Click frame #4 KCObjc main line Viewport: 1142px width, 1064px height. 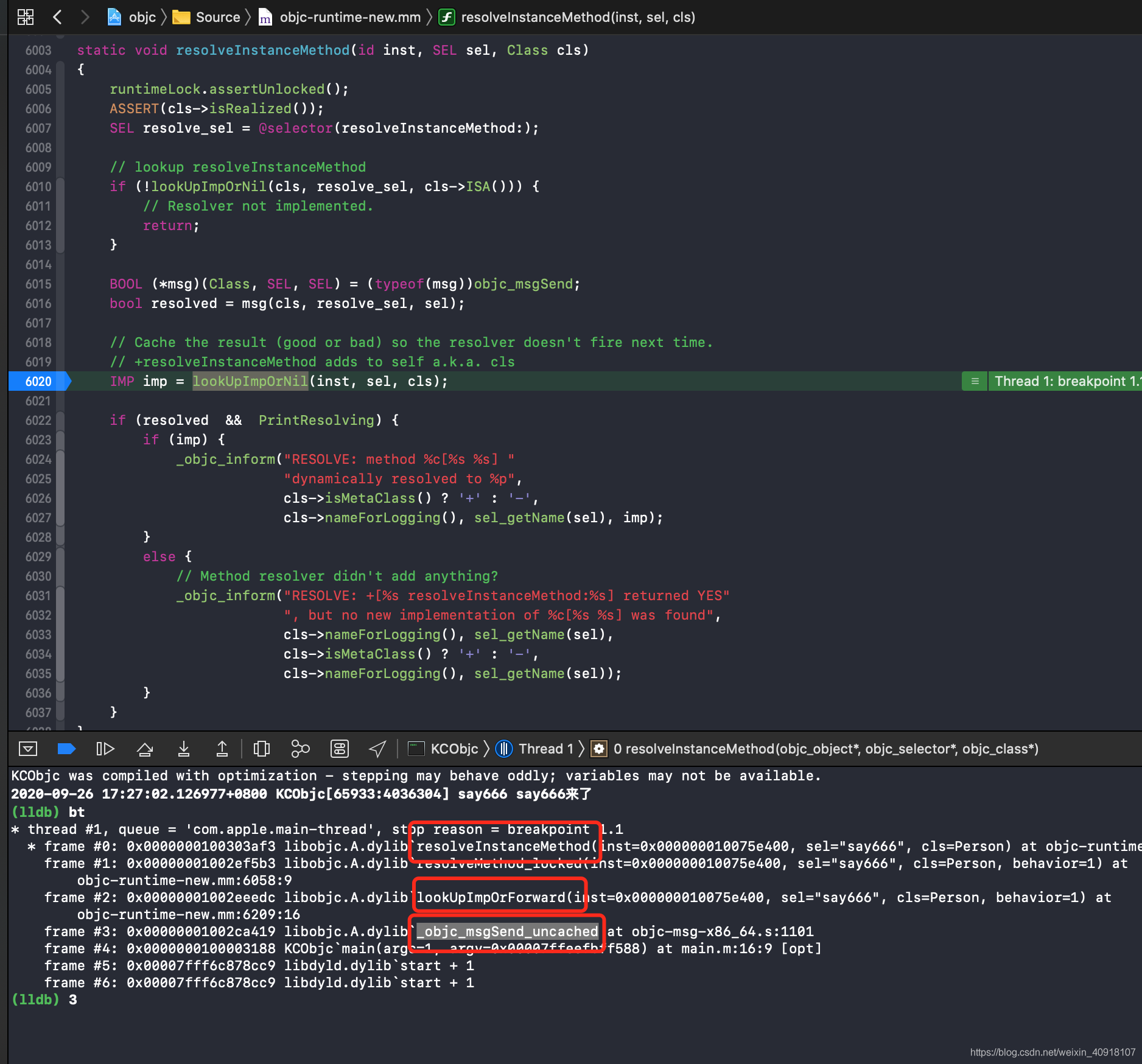432,948
